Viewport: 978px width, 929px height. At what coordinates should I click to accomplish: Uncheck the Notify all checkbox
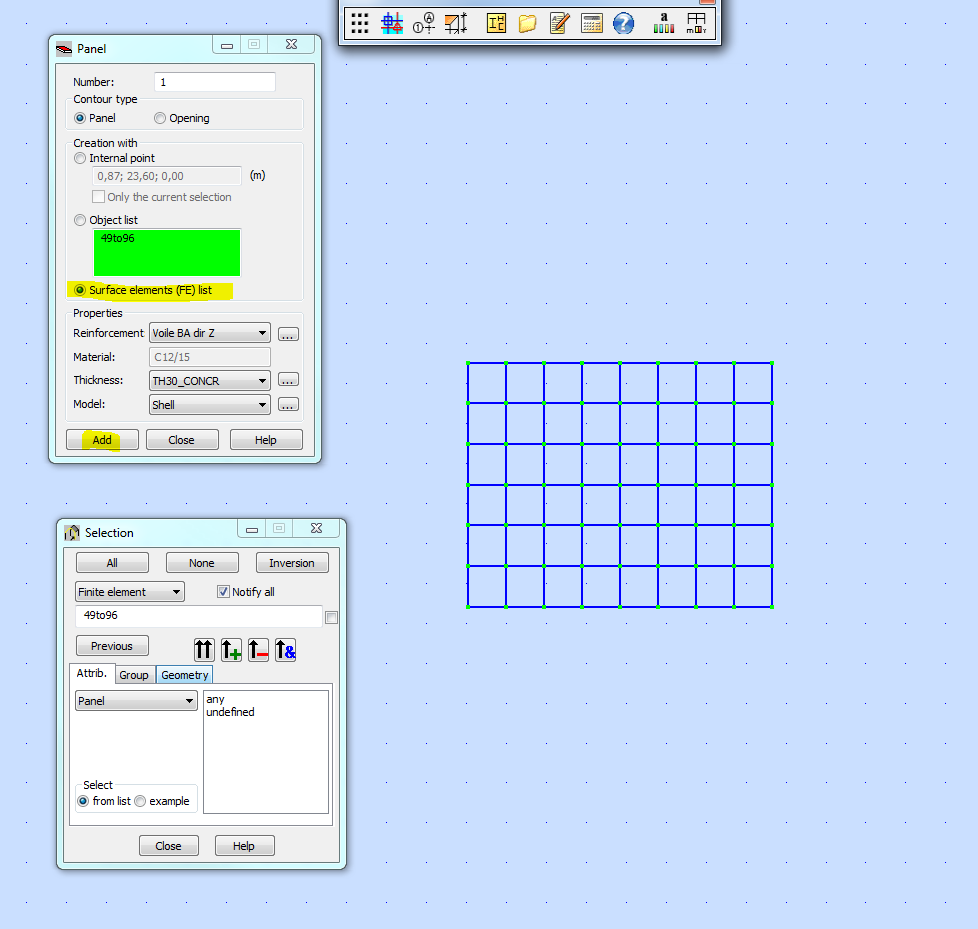pos(222,591)
